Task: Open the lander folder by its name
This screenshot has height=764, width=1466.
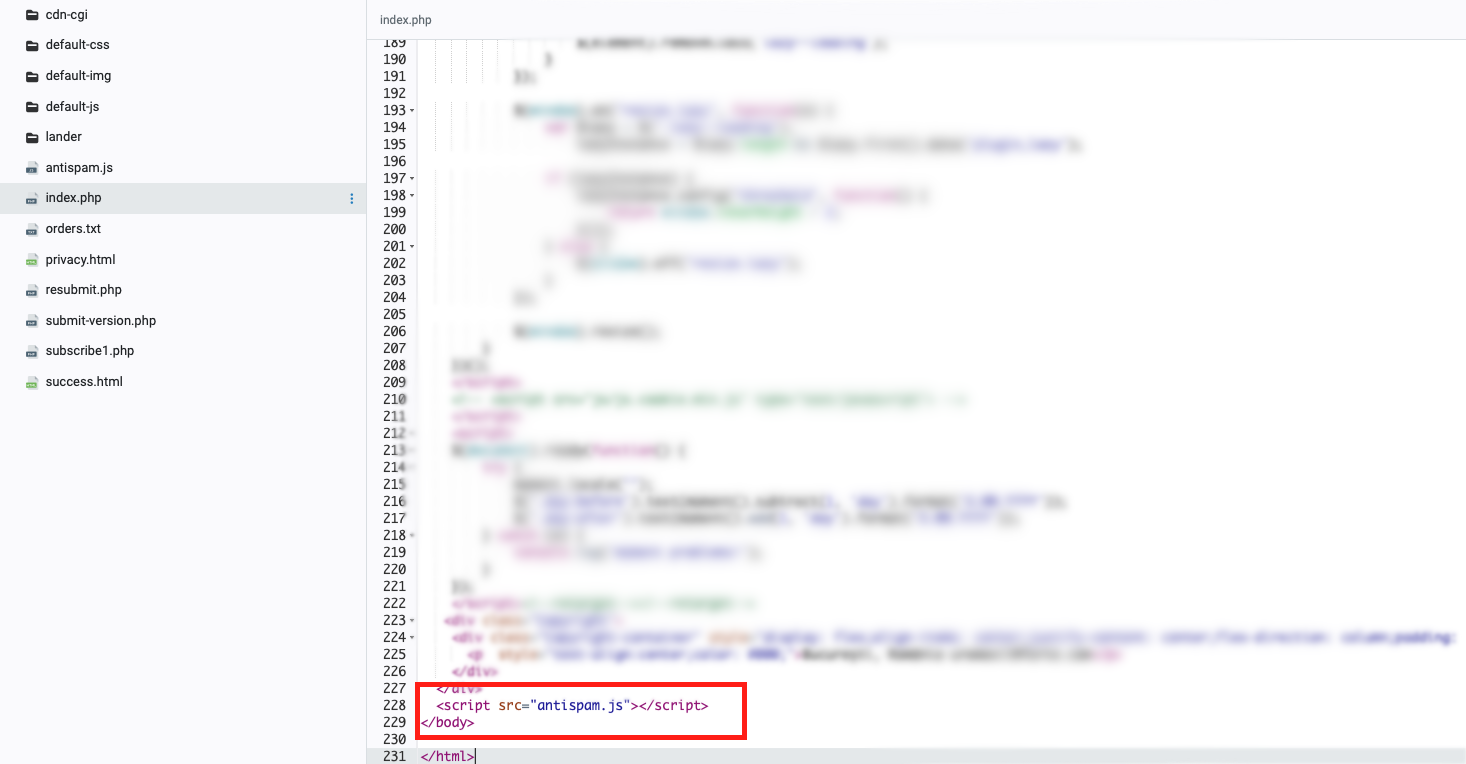Action: pos(64,137)
